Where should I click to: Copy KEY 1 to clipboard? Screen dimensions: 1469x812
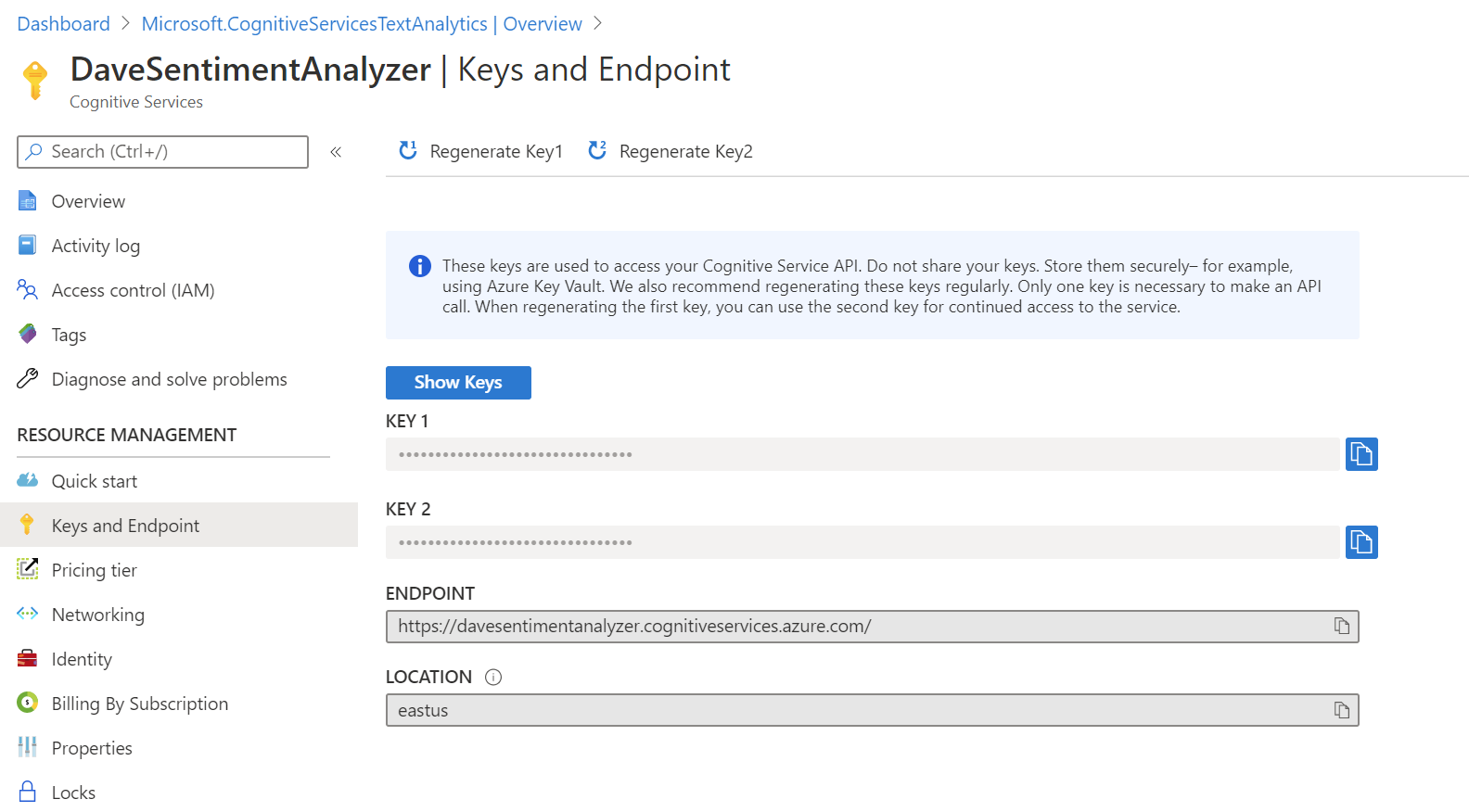pos(1360,454)
